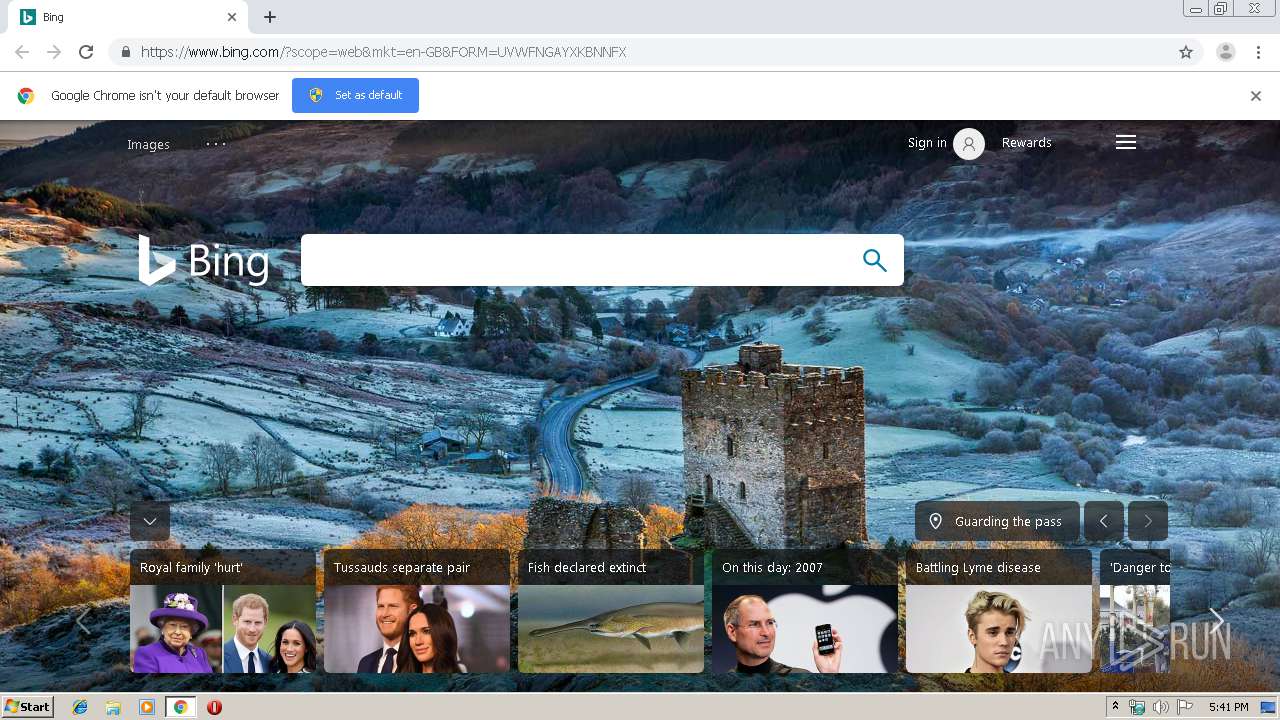
Task: Open the 'Tussauds separate pair' news card
Action: point(417,611)
